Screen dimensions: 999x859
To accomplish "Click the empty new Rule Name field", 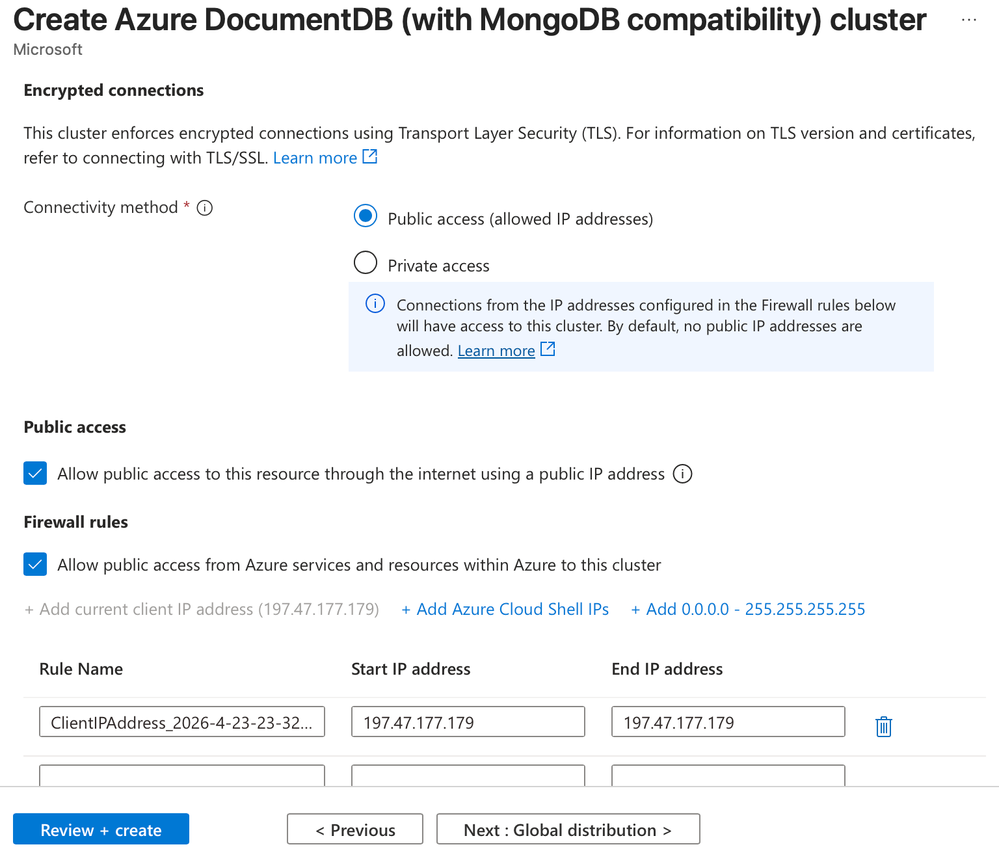I will 182,775.
